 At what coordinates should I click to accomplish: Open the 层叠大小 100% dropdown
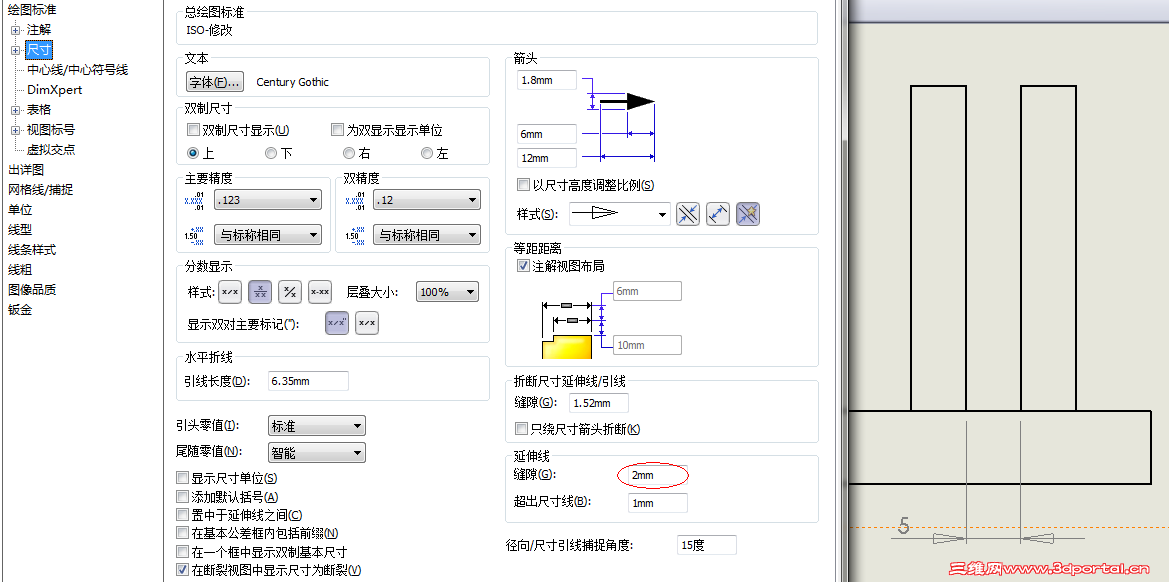(x=447, y=292)
